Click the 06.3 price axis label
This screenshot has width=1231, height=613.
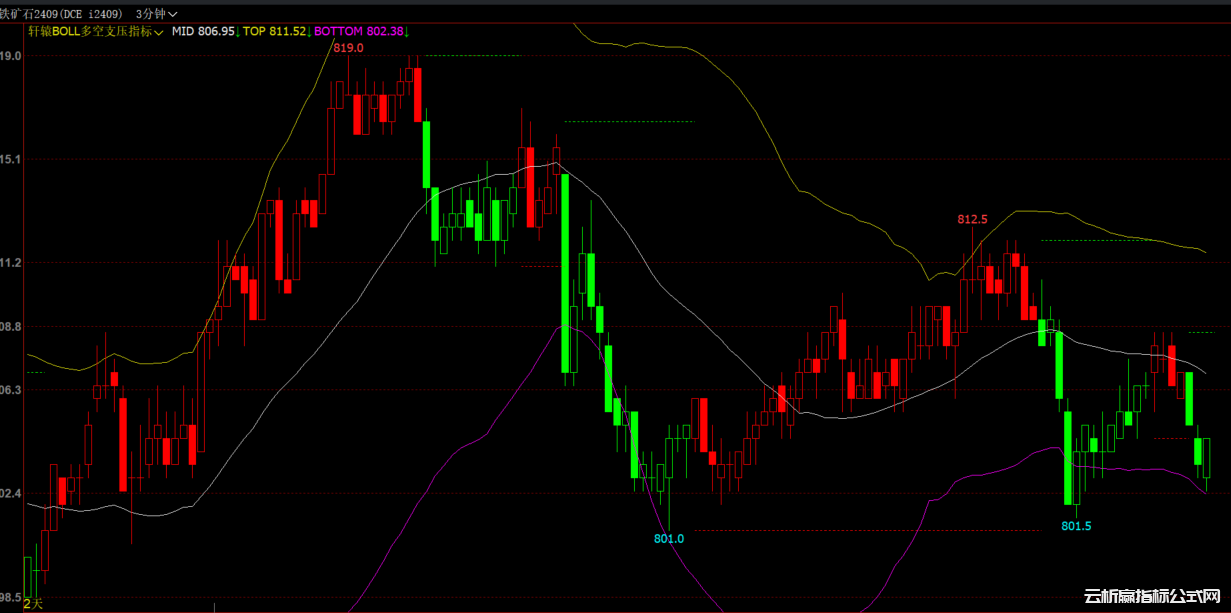click(x=11, y=390)
